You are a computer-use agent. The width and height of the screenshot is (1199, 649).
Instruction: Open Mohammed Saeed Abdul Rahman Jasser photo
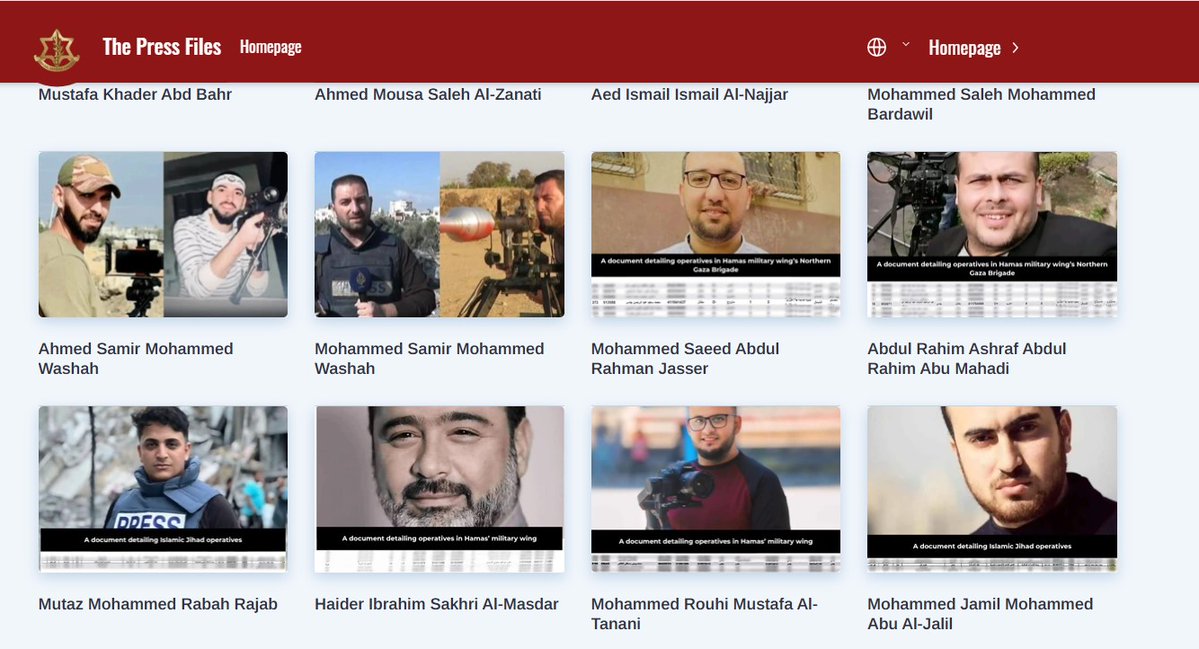click(x=716, y=235)
